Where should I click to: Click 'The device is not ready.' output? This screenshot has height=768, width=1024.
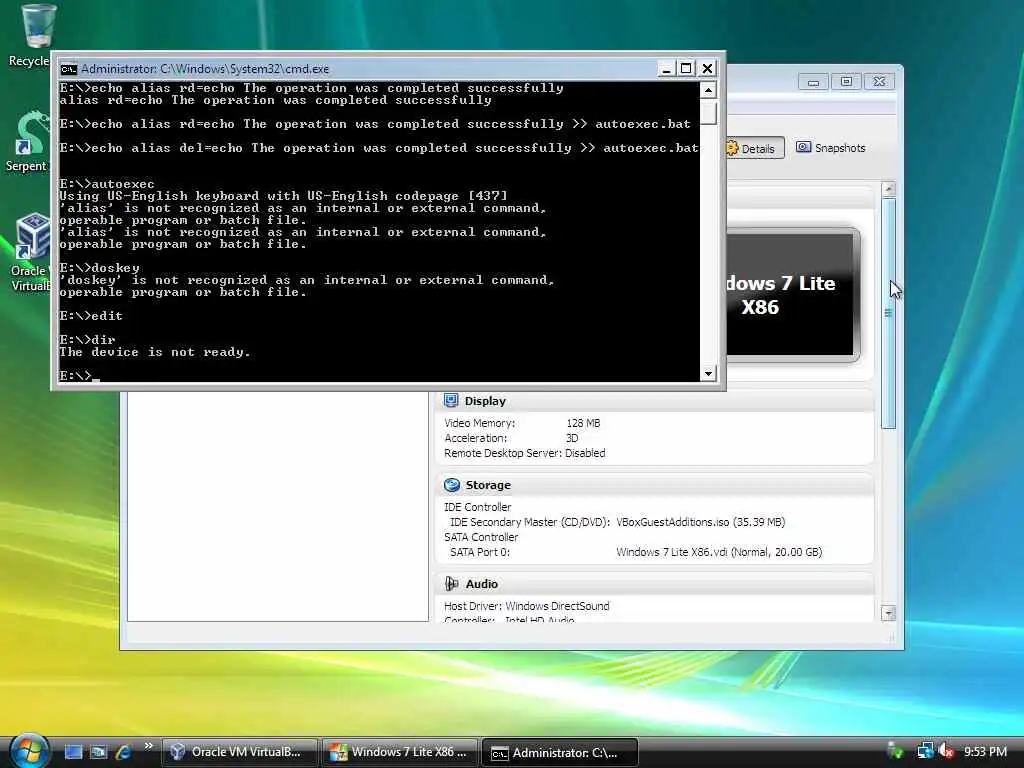155,352
